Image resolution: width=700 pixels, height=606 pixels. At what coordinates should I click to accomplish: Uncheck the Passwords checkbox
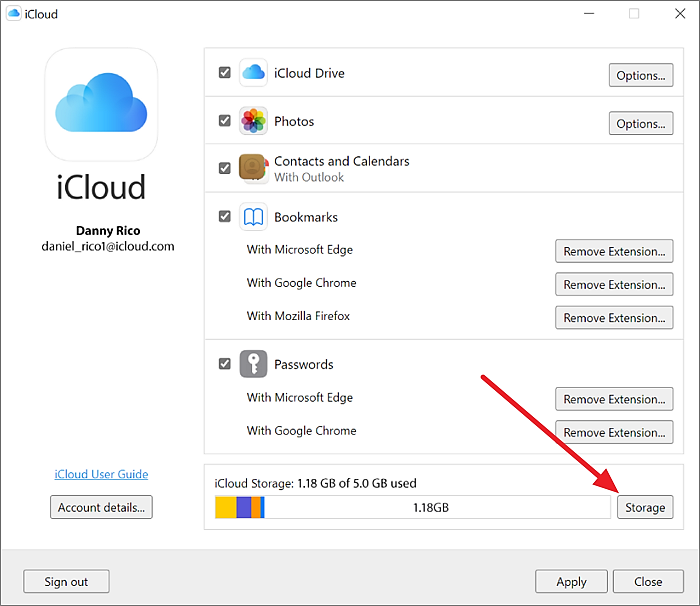(x=225, y=364)
